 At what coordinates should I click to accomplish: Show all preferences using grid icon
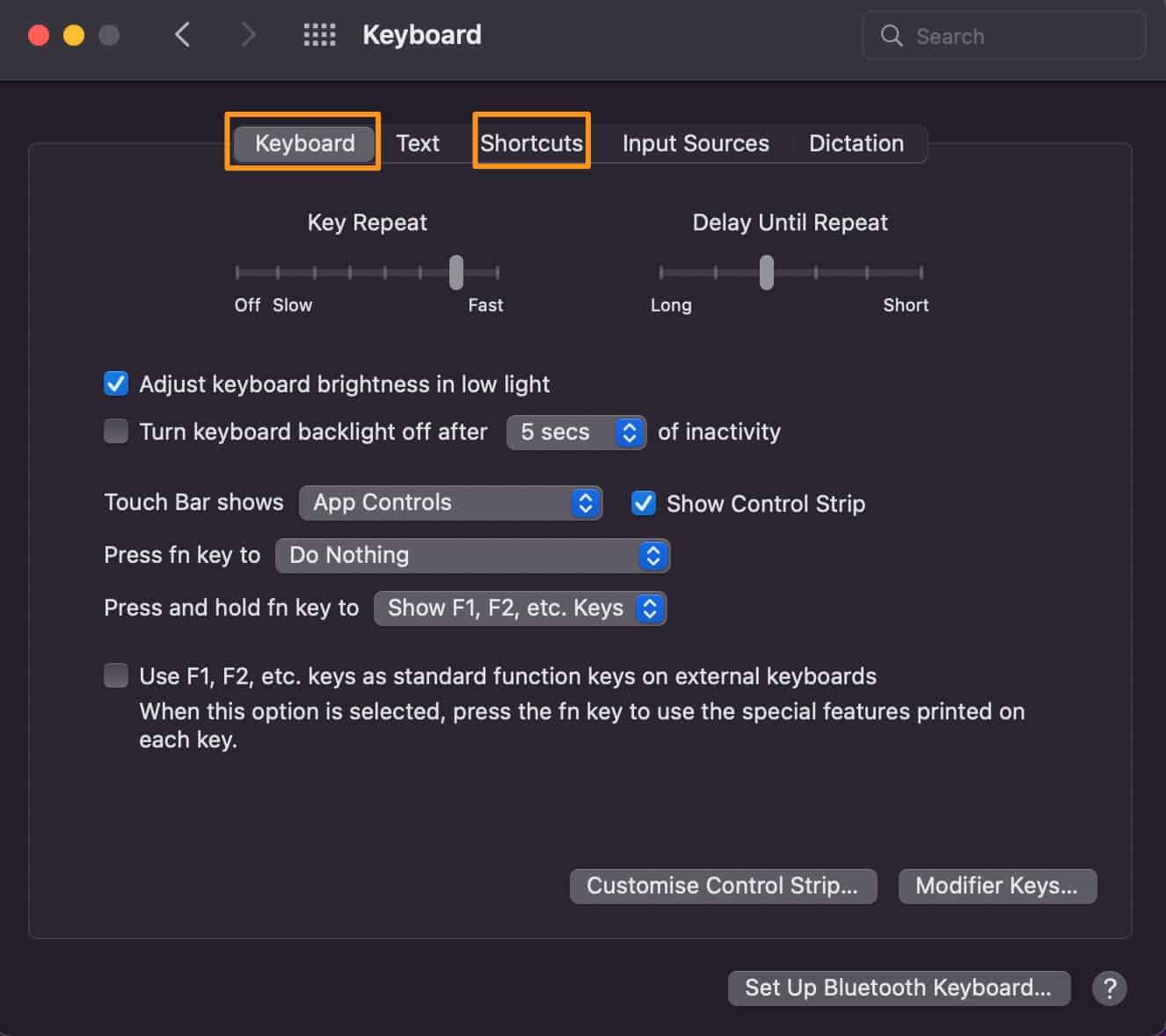319,35
